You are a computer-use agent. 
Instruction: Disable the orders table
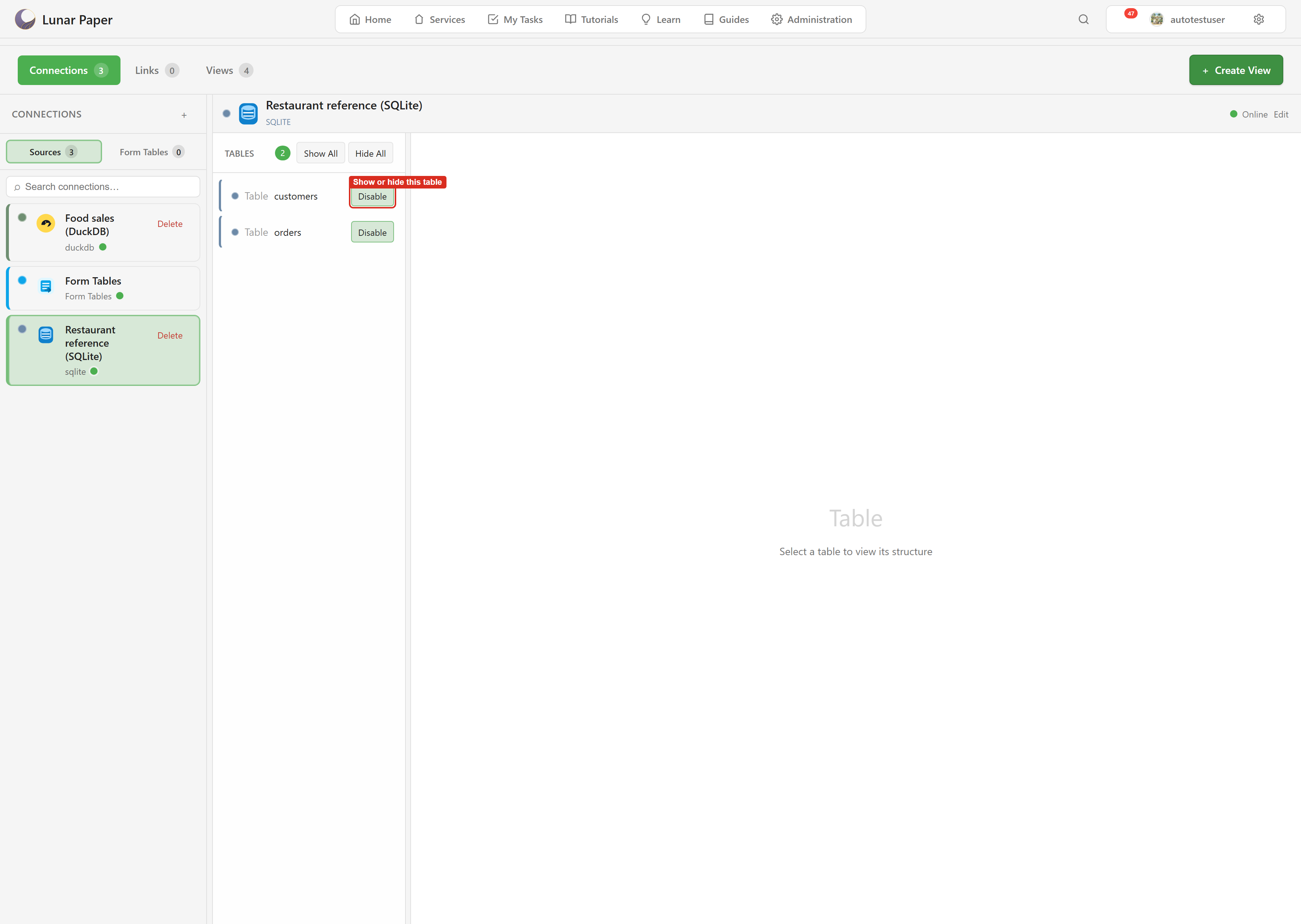tap(372, 232)
